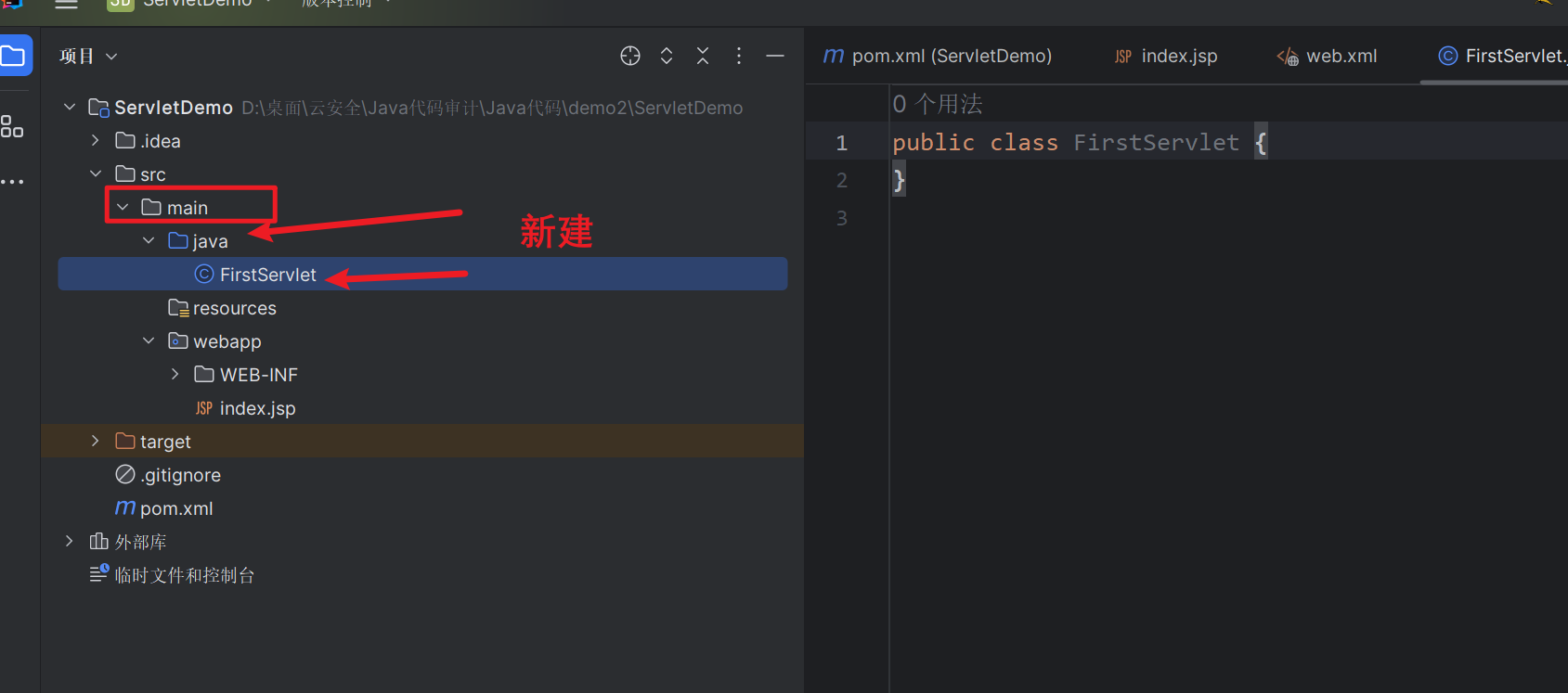Switch to pom.xml (ServletDemo) tab
Viewport: 1568px width, 693px height.
(x=938, y=56)
